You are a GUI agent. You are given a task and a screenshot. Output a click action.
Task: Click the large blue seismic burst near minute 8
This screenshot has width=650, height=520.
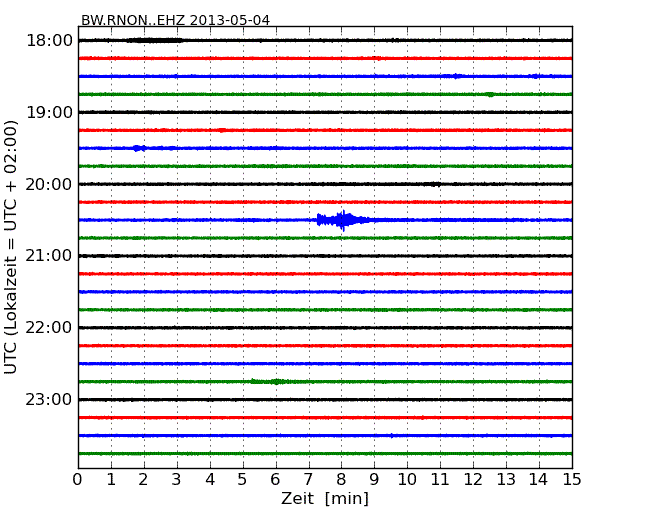(343, 220)
